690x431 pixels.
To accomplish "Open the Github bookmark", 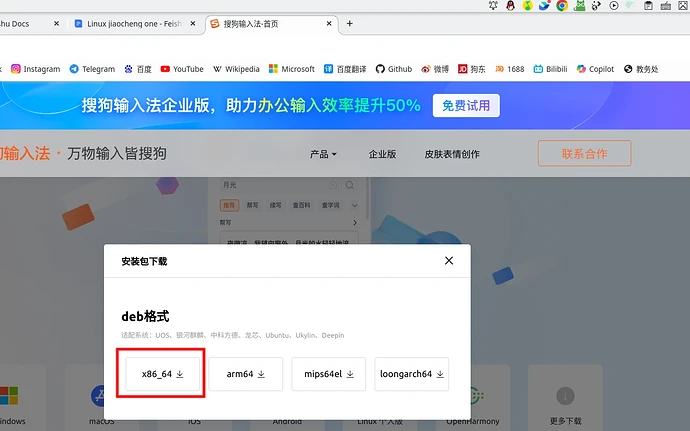I will [x=393, y=69].
